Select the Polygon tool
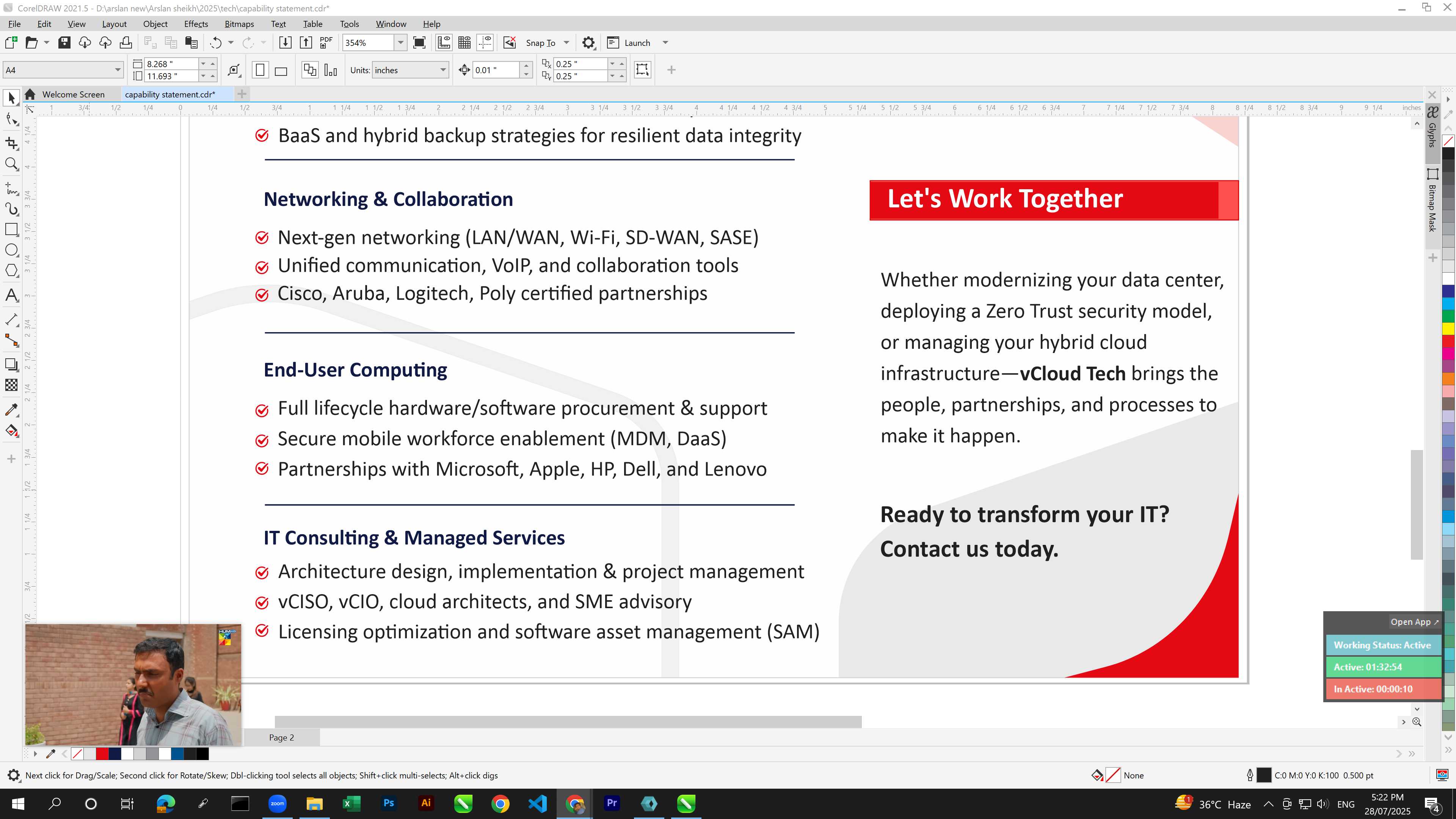 [x=11, y=271]
